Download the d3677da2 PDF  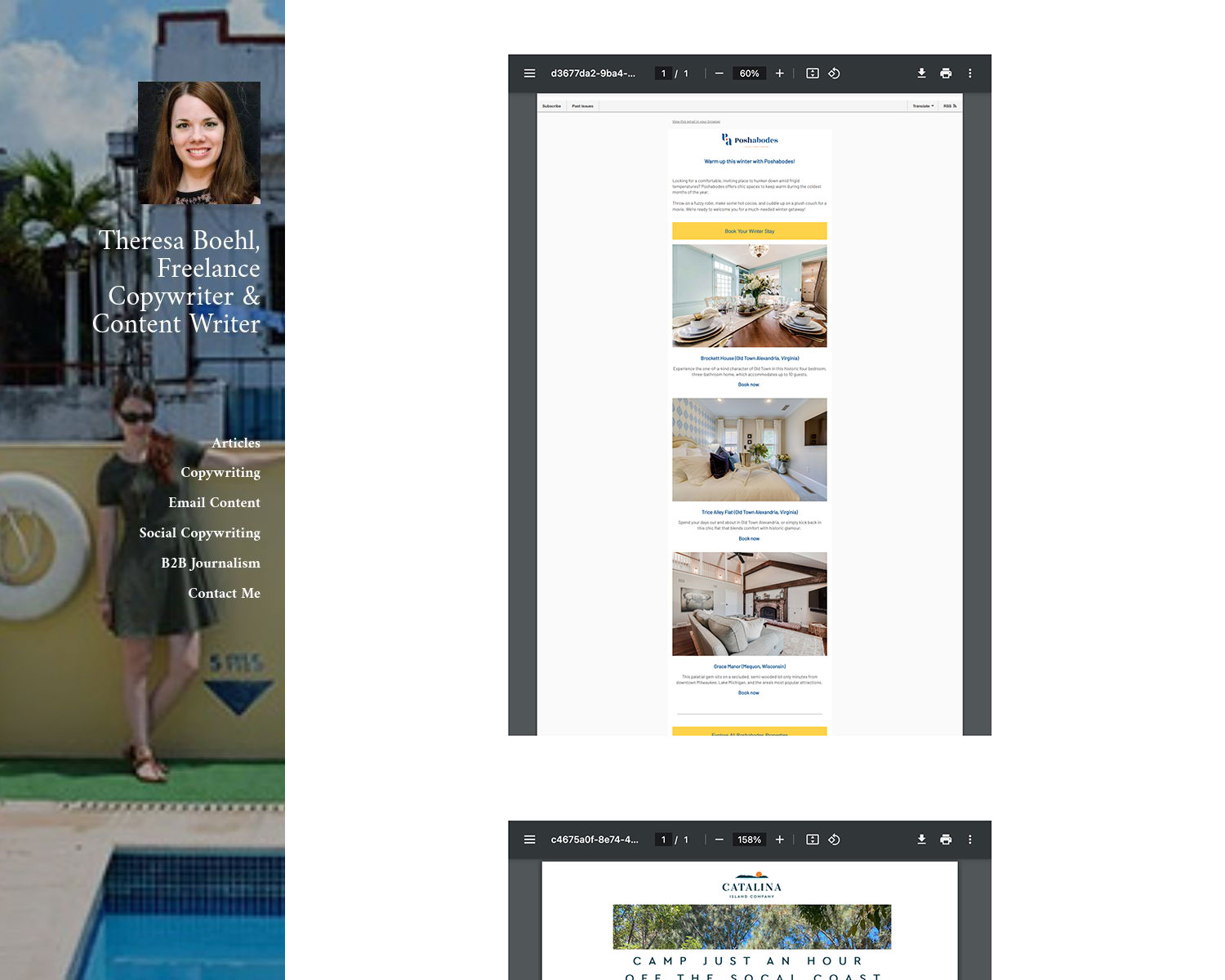921,73
